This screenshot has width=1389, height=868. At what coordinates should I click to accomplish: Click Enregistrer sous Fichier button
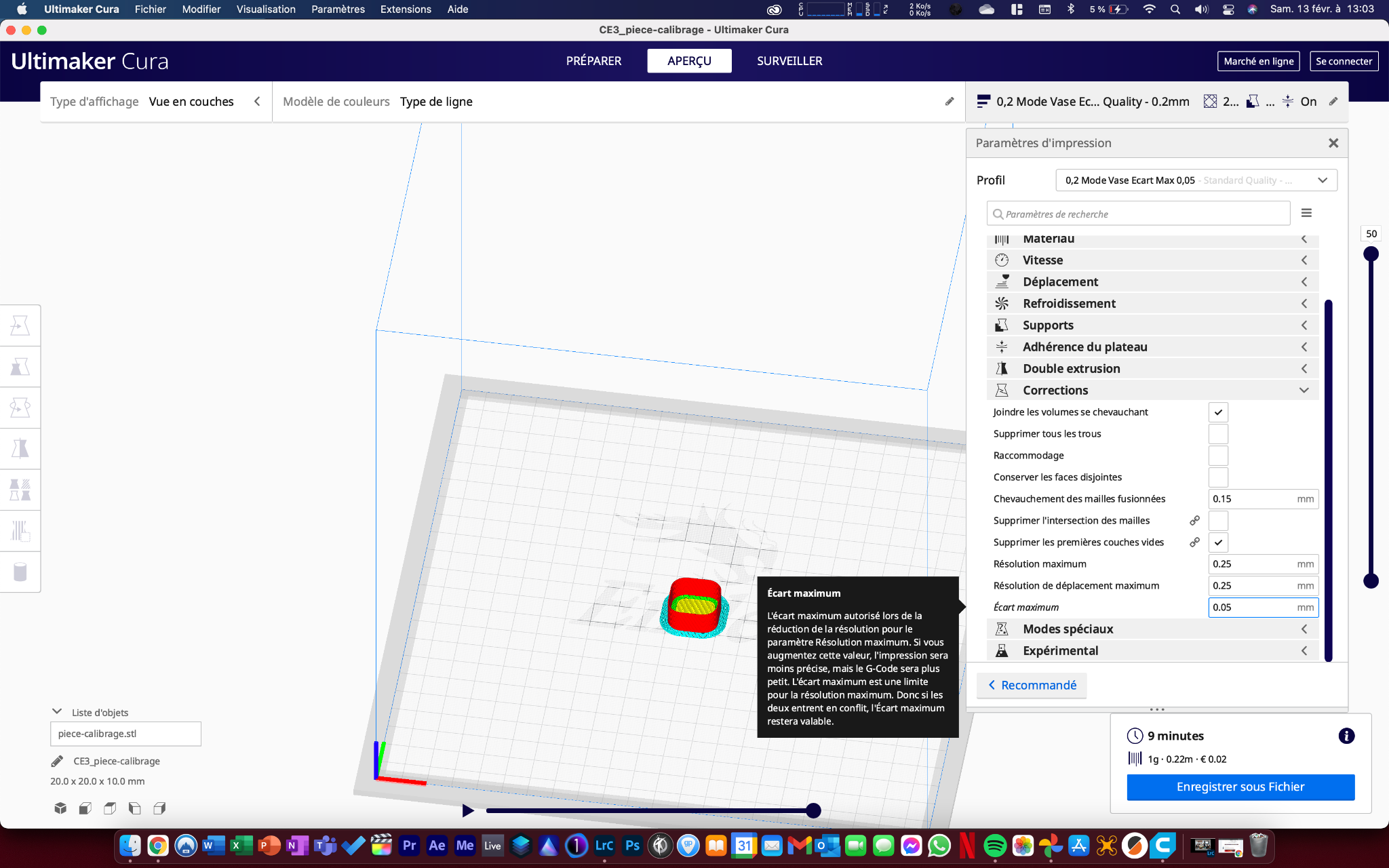click(x=1240, y=787)
